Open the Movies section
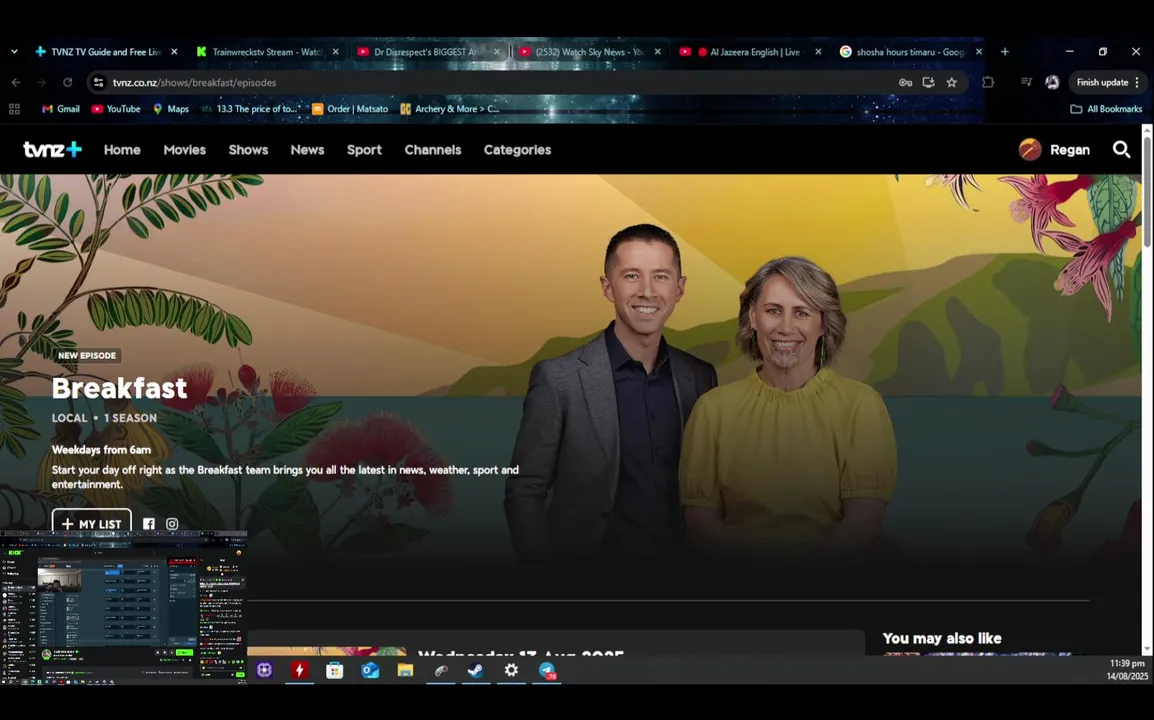 185,149
